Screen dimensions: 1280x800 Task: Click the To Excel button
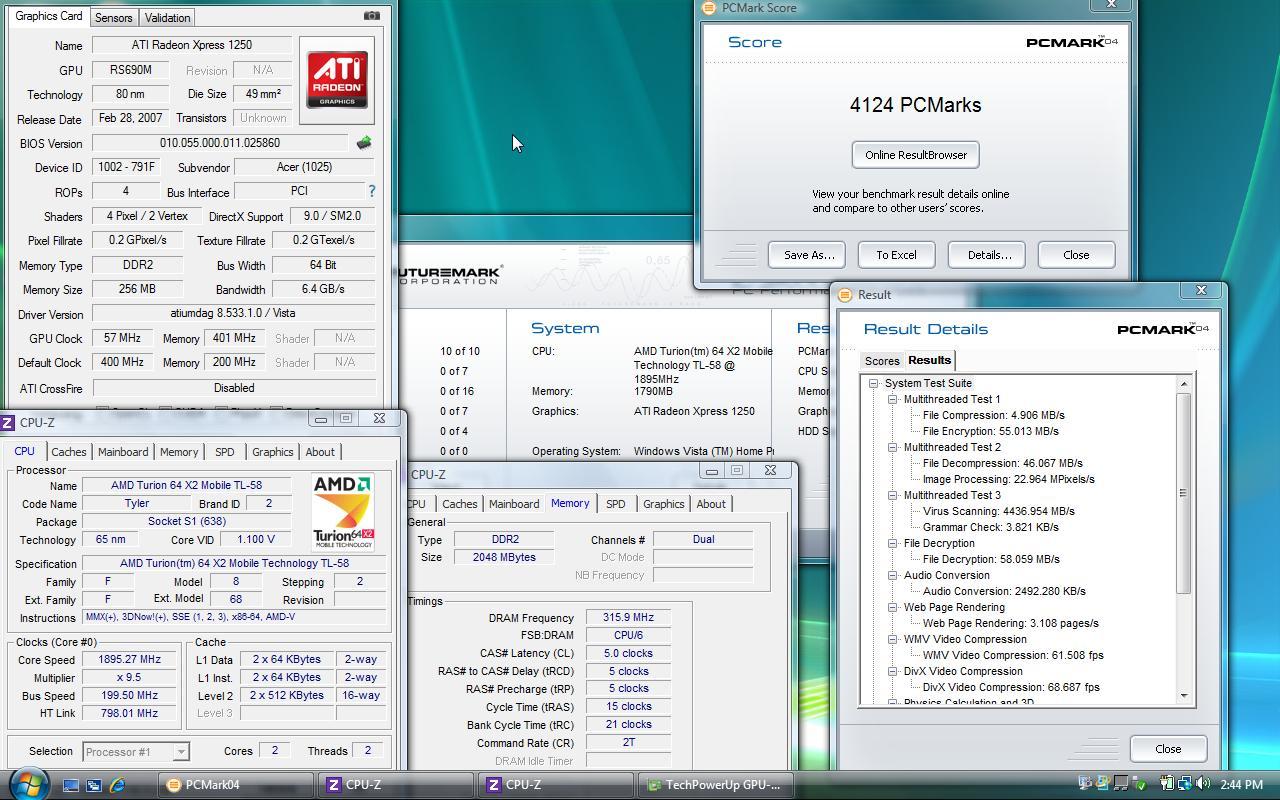pyautogui.click(x=896, y=255)
